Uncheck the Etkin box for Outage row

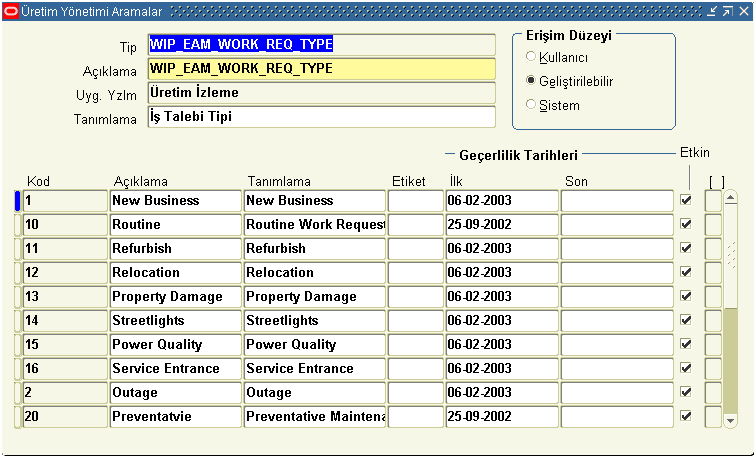686,392
